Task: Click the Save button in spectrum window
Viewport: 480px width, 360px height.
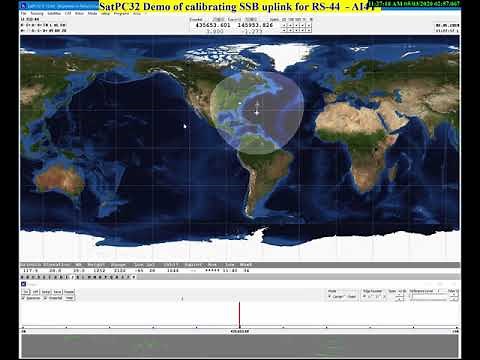Action: [x=57, y=292]
